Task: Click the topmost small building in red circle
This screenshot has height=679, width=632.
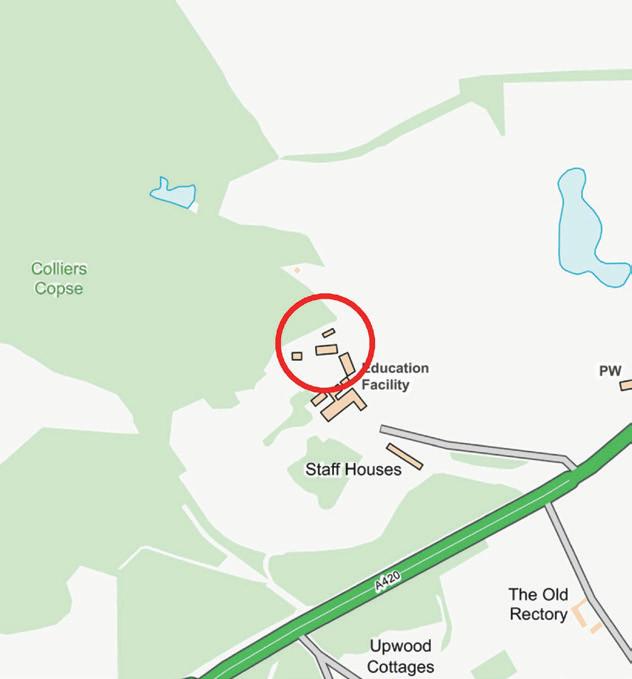Action: (x=329, y=333)
